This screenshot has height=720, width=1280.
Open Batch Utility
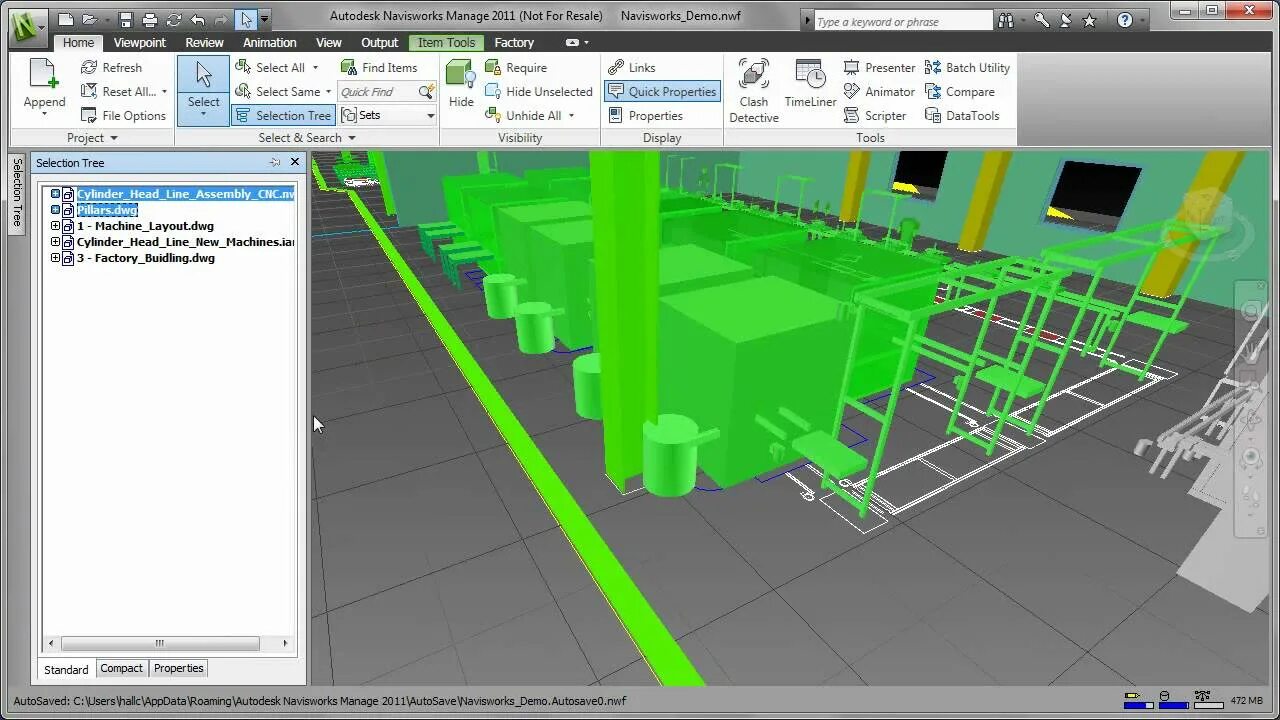[x=967, y=67]
